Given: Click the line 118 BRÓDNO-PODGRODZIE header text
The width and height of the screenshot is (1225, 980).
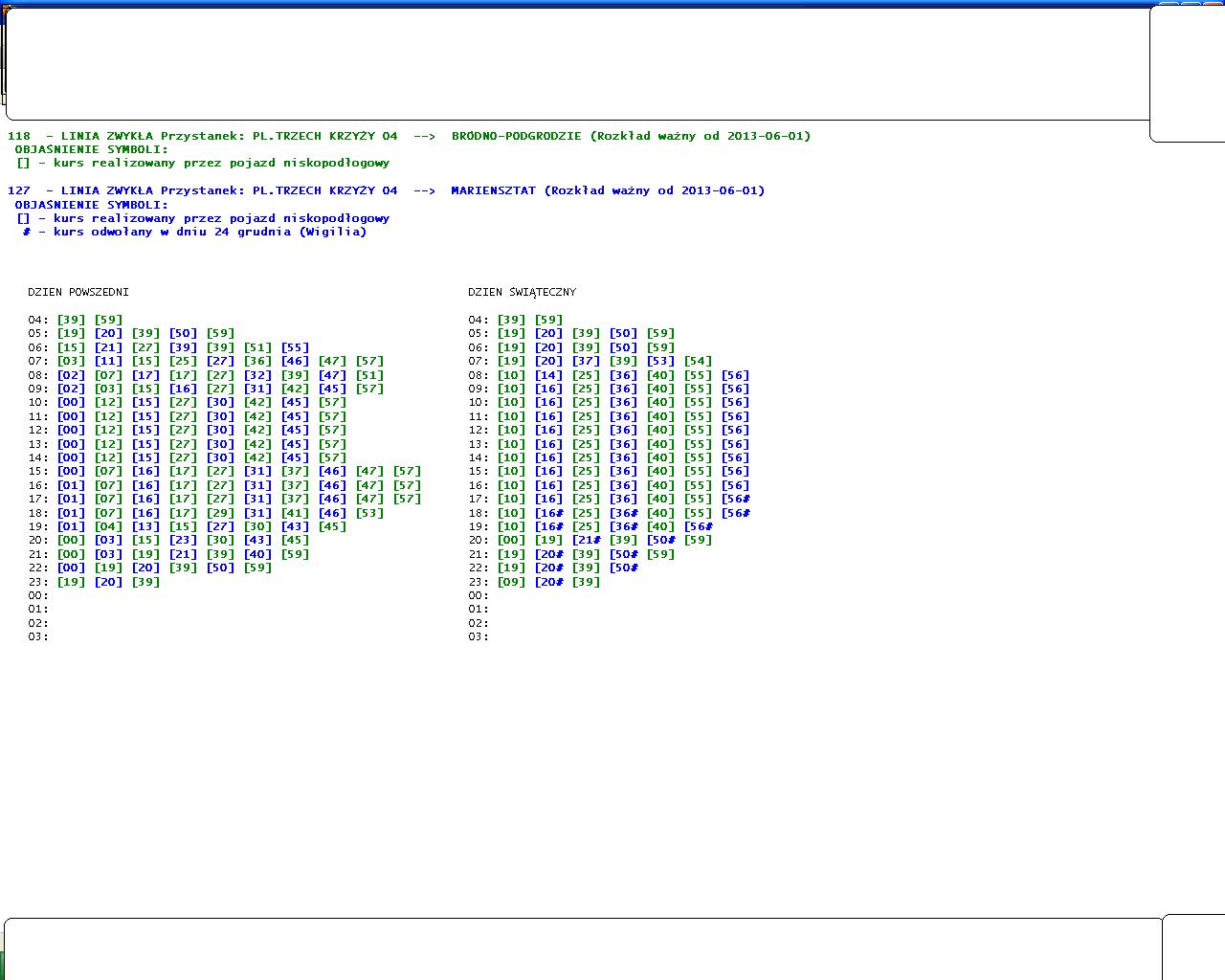Looking at the screenshot, I should 410,136.
